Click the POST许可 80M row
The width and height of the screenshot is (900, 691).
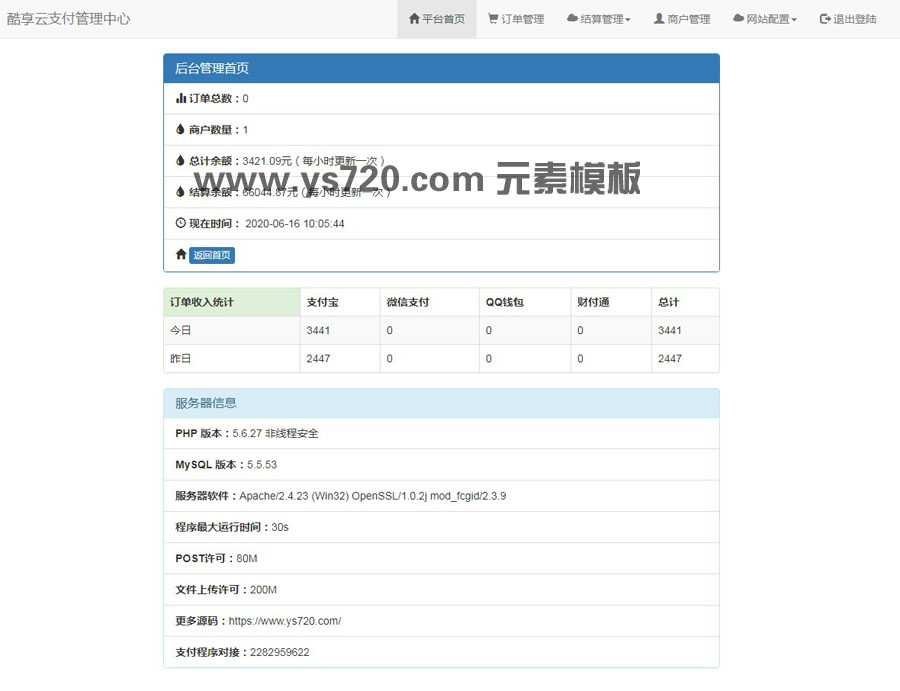click(x=441, y=558)
